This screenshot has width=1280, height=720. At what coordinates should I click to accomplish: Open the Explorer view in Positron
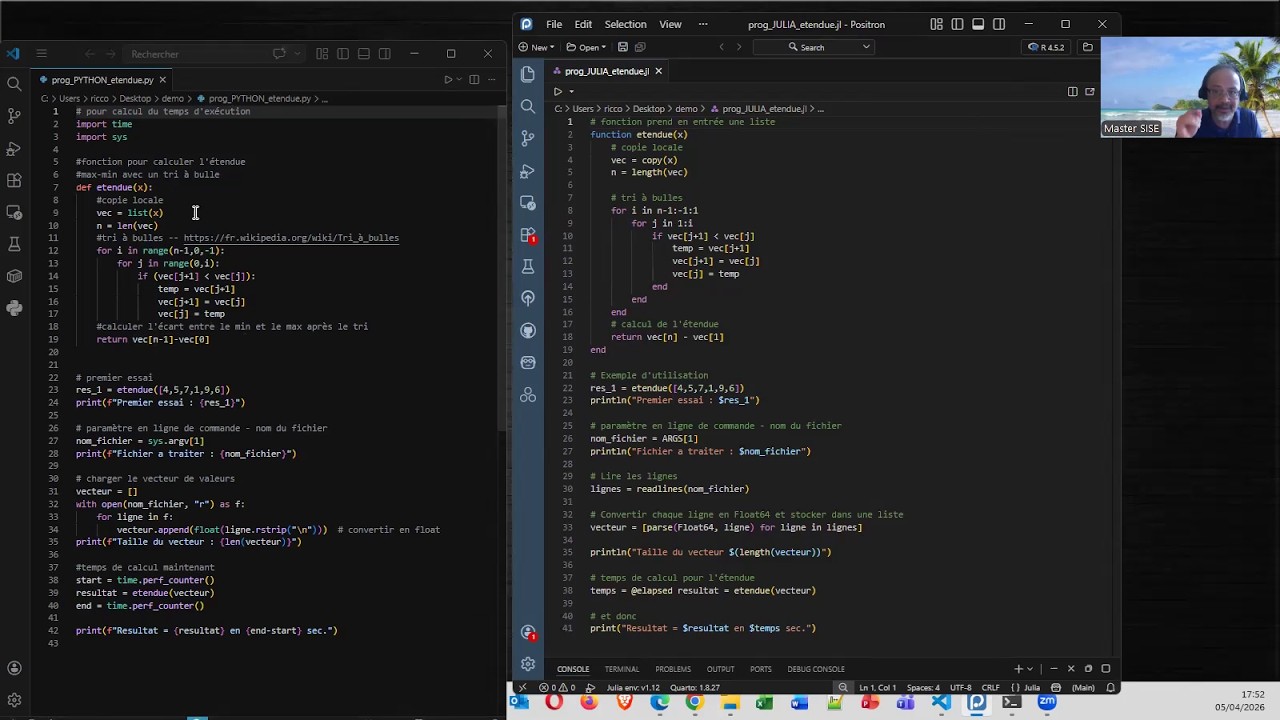pyautogui.click(x=528, y=74)
